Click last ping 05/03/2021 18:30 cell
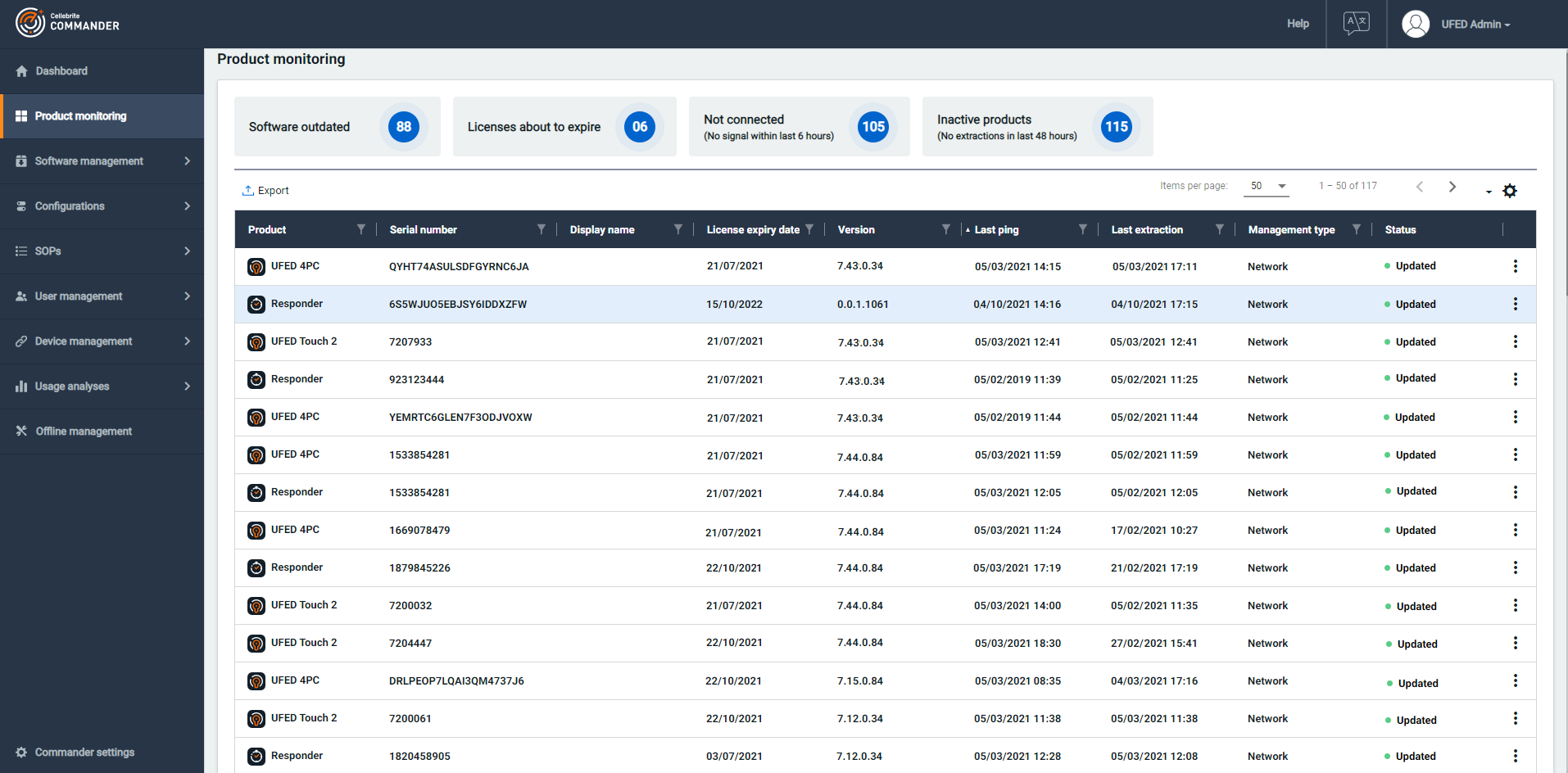Viewport: 1568px width, 773px height. click(1017, 644)
